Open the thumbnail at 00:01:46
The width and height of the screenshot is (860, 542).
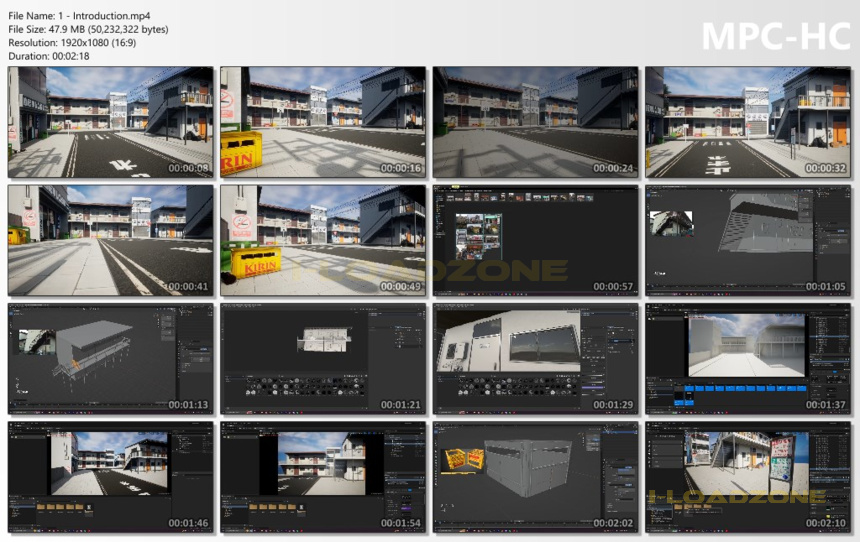tap(110, 477)
